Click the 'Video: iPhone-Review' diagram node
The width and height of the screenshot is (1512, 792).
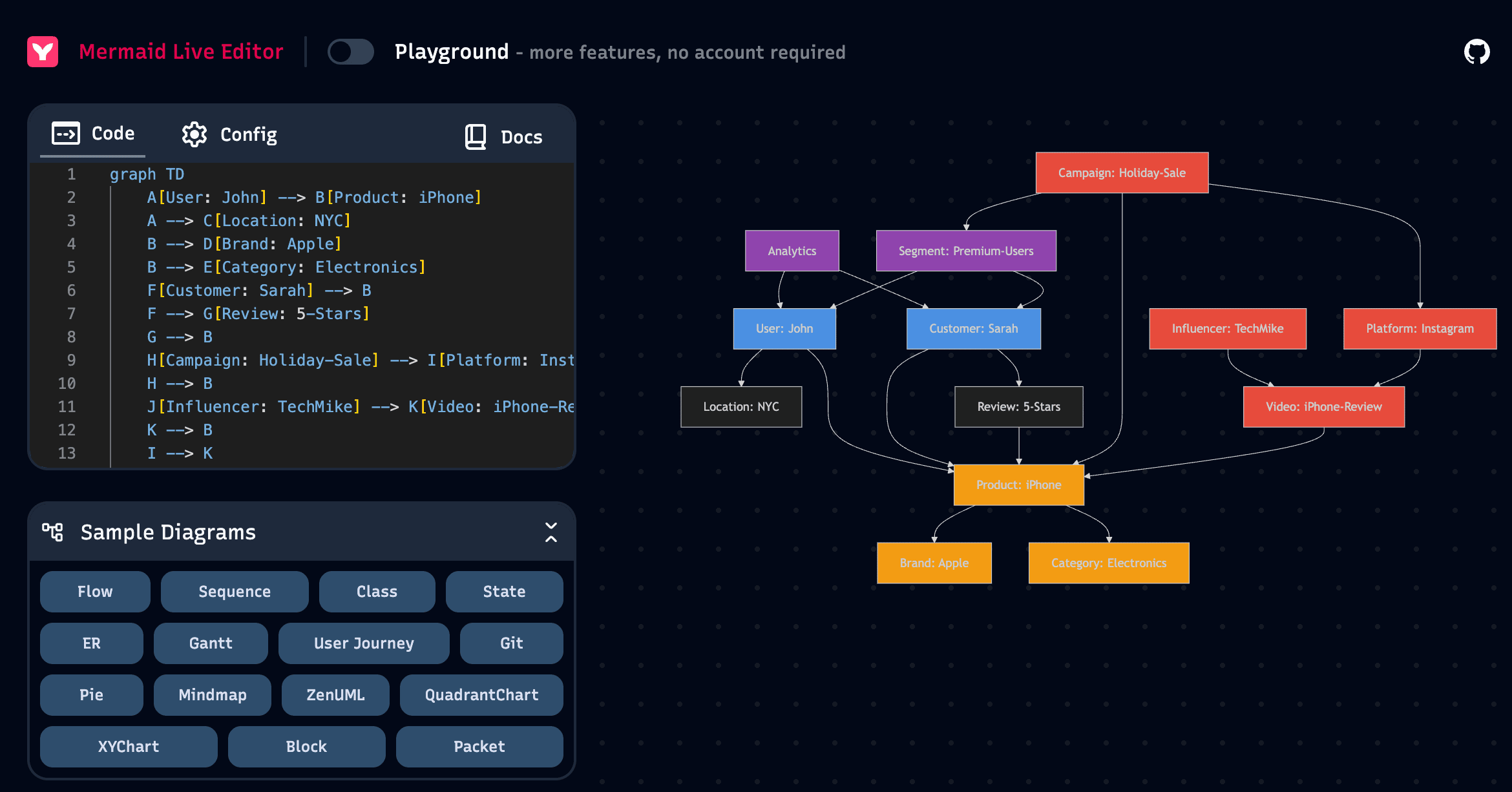point(1324,407)
